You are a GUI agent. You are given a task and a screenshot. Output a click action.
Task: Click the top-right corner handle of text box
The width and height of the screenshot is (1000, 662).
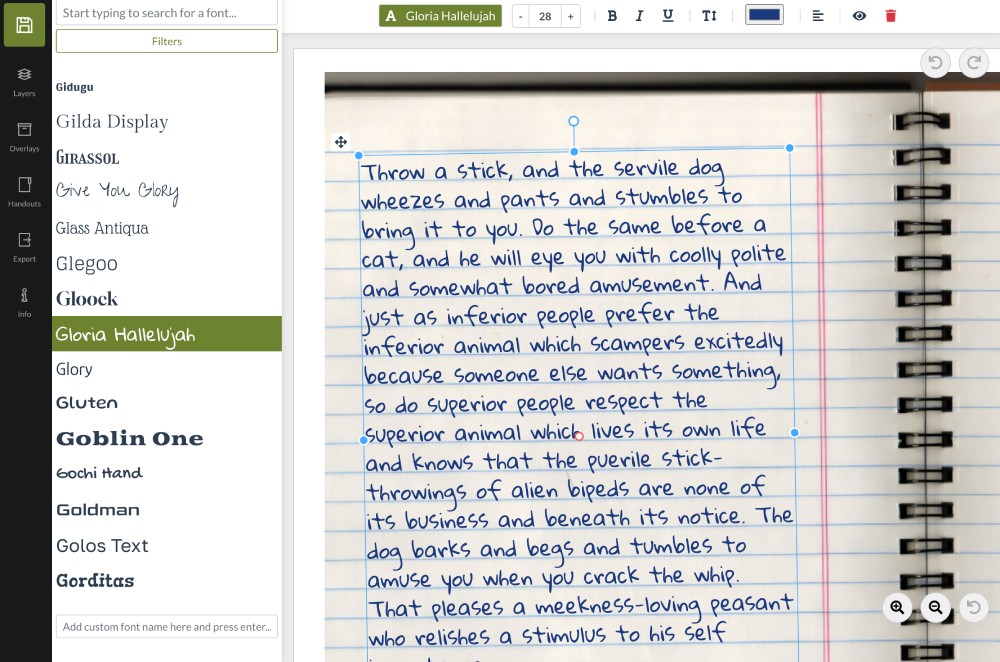790,148
